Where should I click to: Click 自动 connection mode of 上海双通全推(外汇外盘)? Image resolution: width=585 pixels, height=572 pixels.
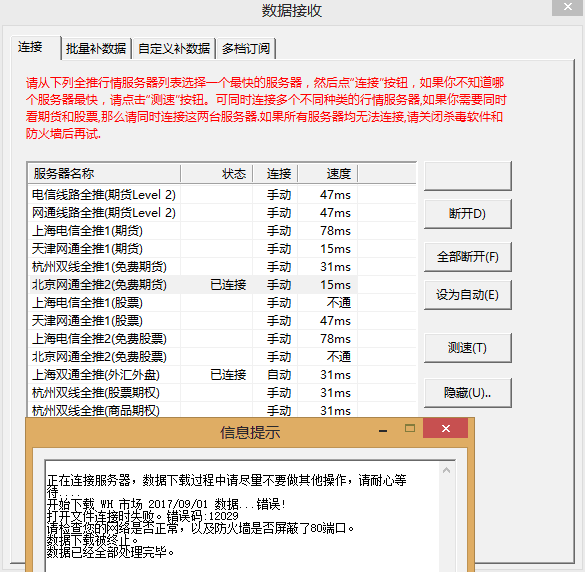(x=279, y=375)
